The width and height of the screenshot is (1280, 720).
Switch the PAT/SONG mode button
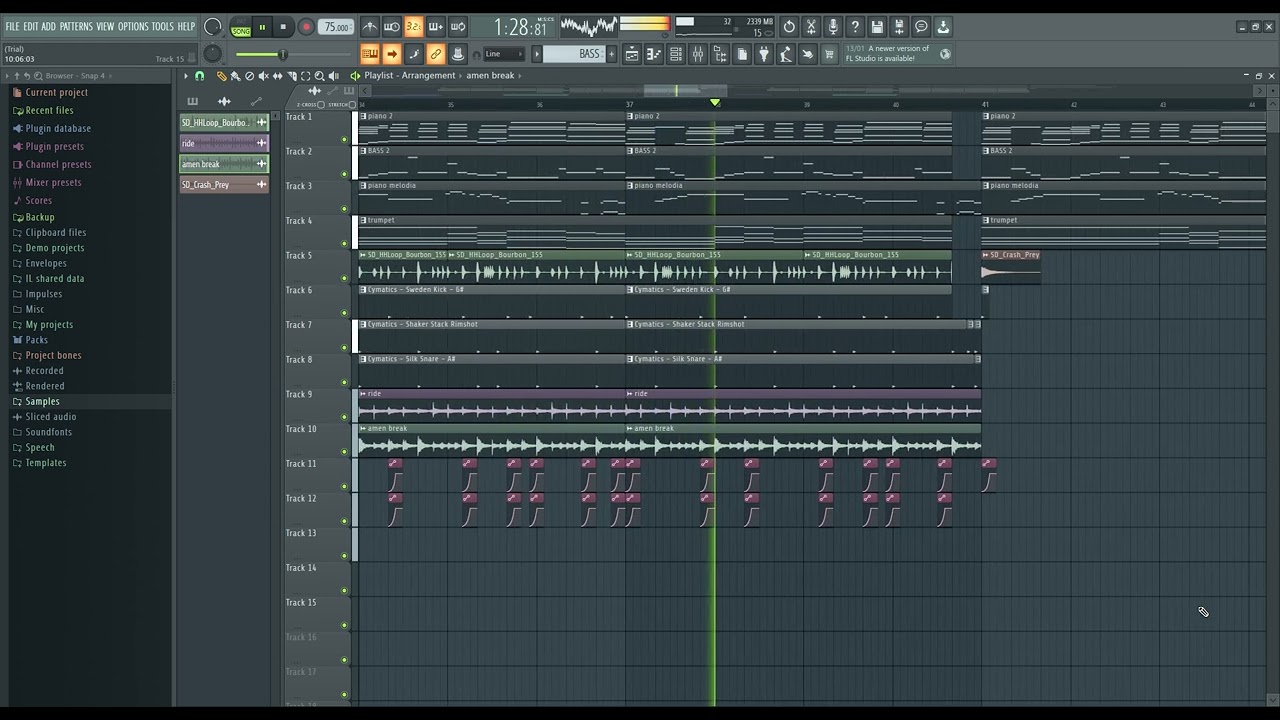click(241, 28)
